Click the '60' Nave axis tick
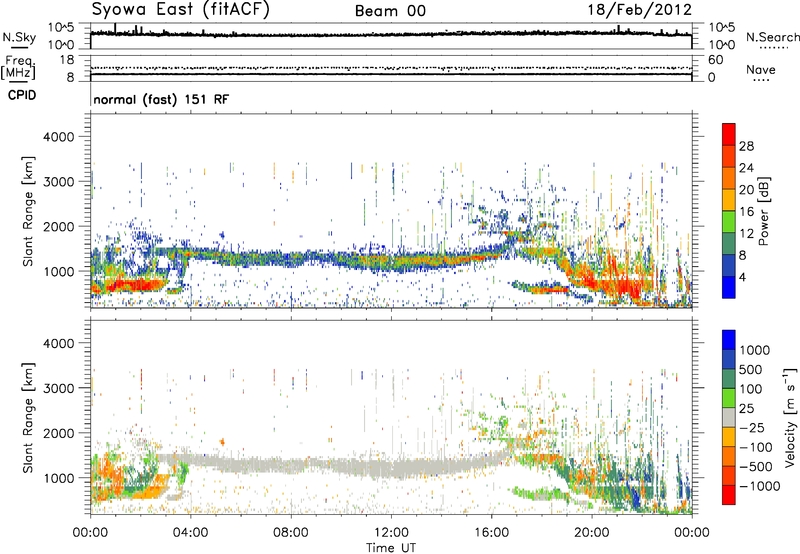800x554 pixels. click(716, 60)
